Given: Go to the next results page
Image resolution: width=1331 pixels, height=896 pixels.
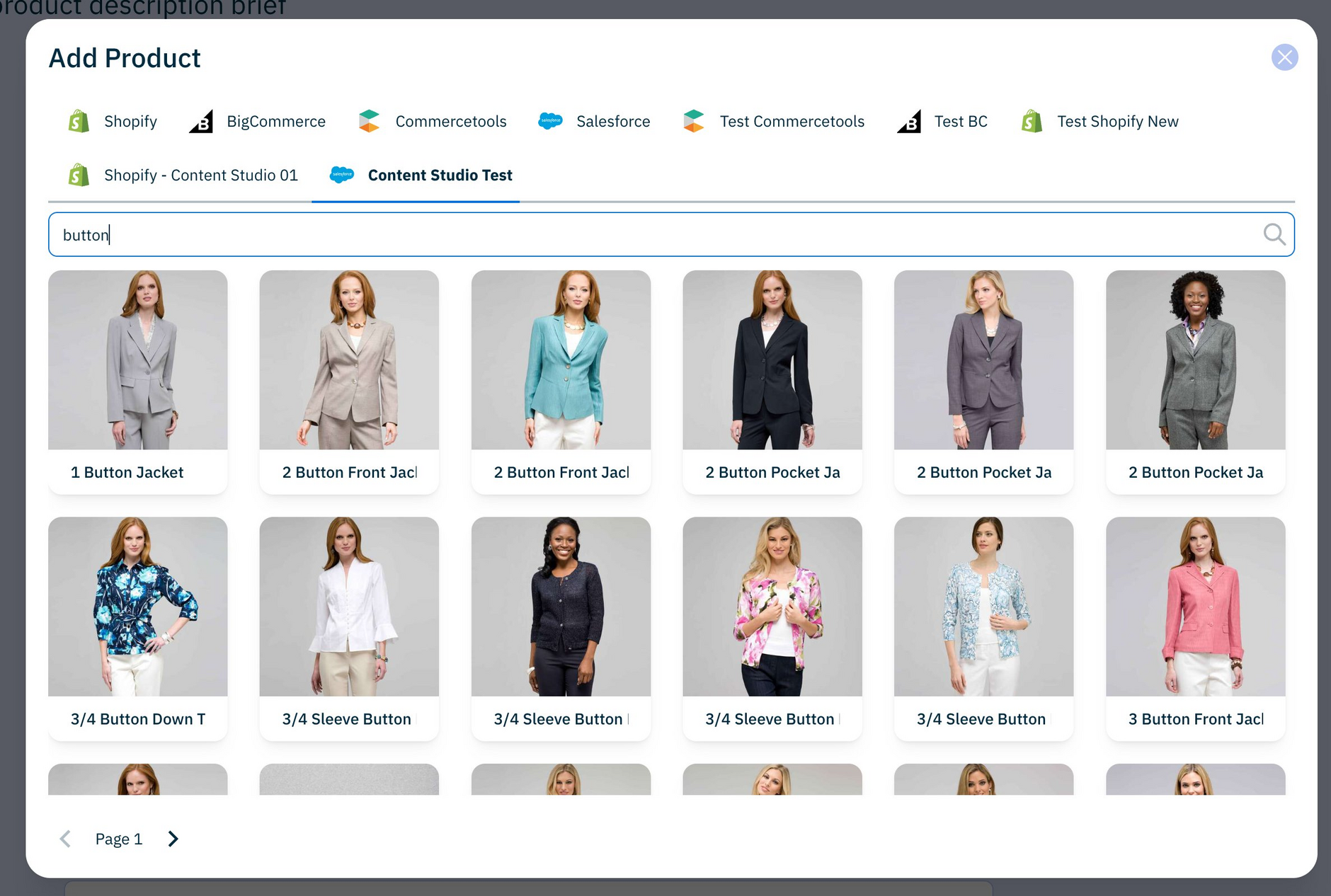Looking at the screenshot, I should (173, 839).
